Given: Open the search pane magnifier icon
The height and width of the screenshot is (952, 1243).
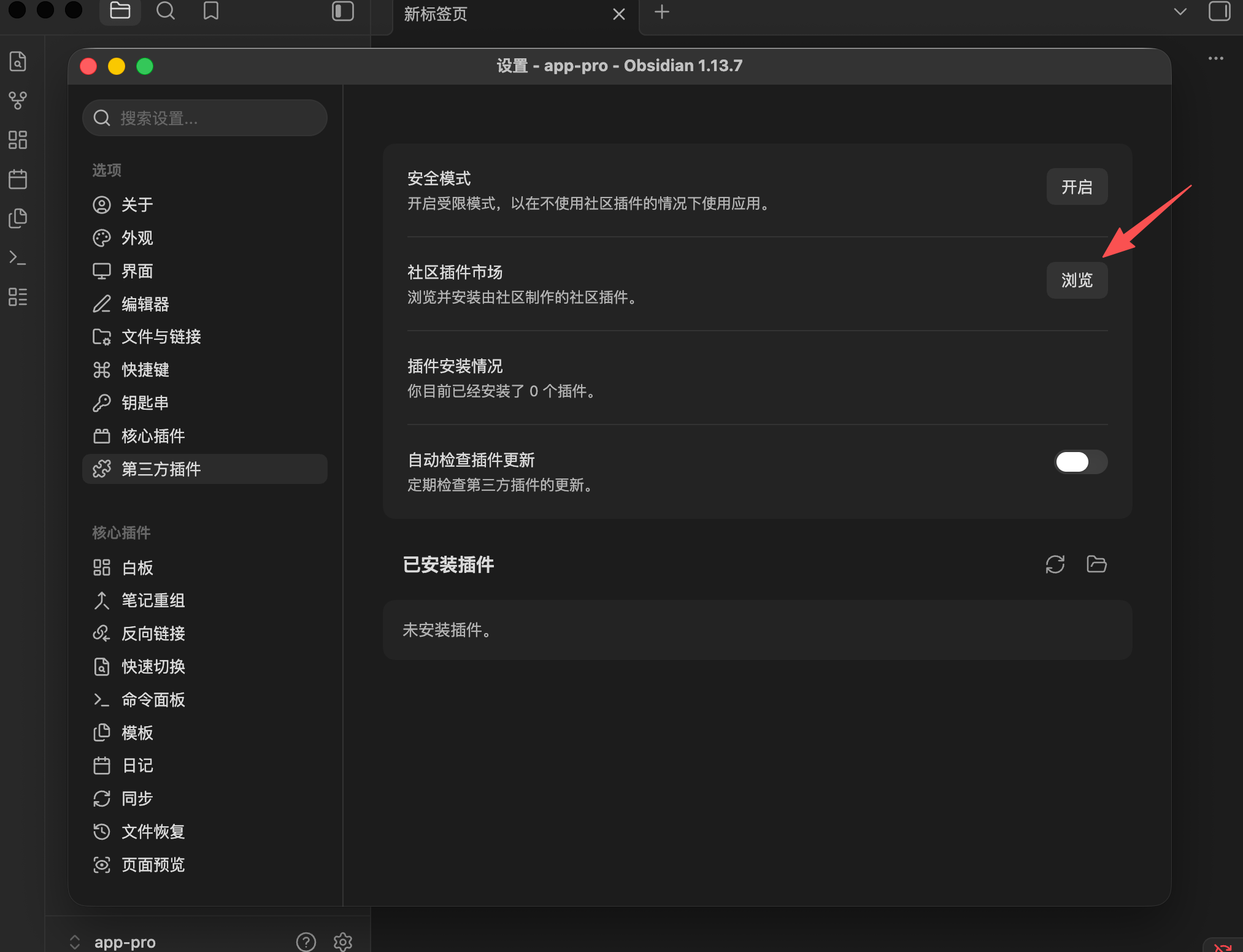Looking at the screenshot, I should click(x=165, y=11).
